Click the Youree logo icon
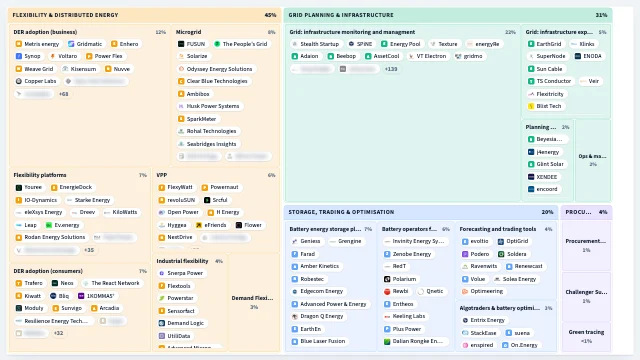Image resolution: width=640 pixels, height=360 pixels. pos(19,187)
